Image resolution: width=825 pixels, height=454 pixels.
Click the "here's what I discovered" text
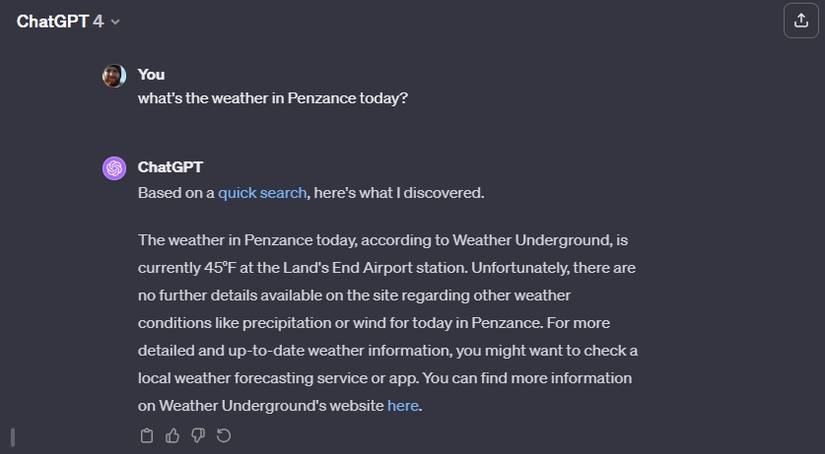(399, 193)
